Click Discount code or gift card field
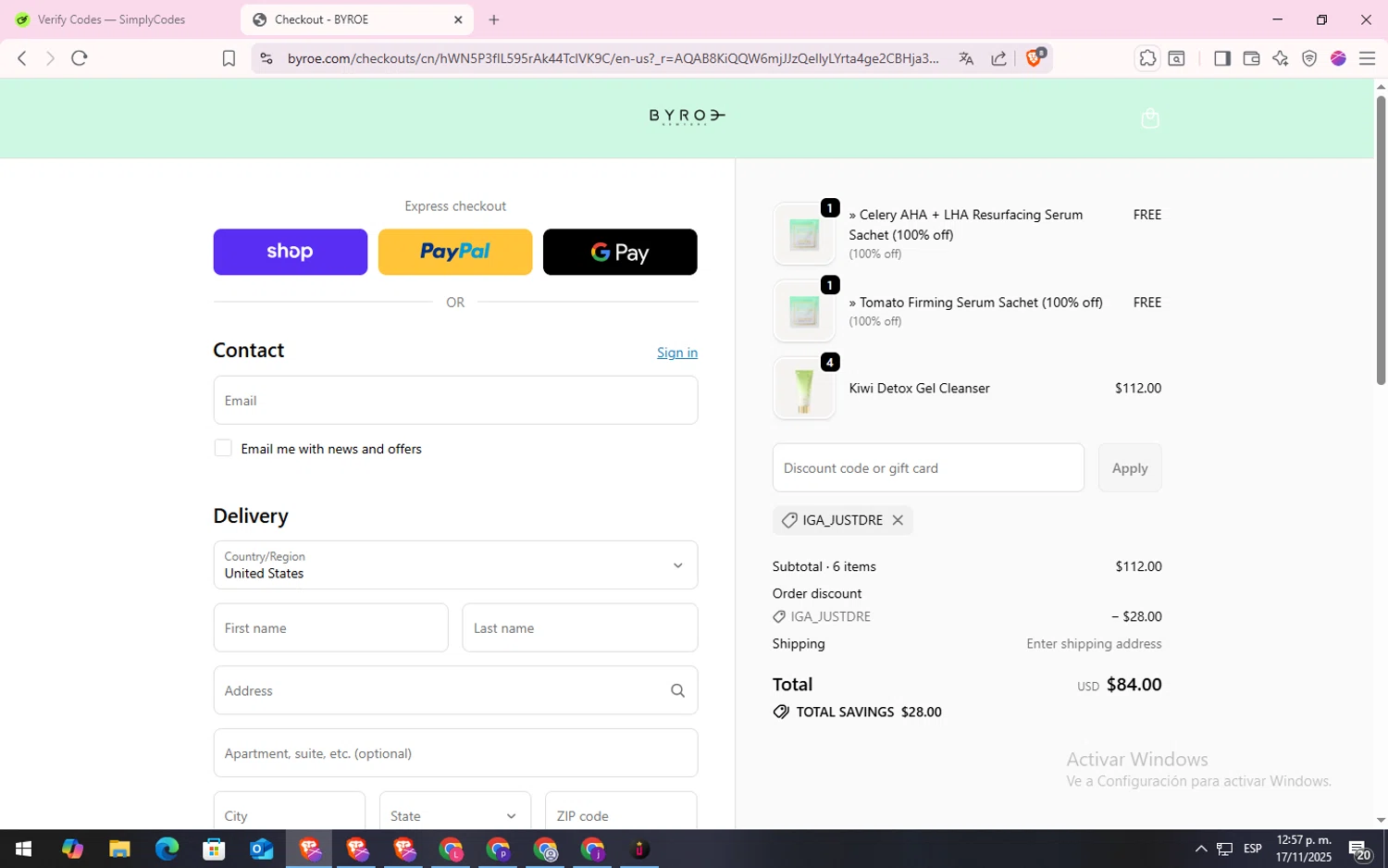The height and width of the screenshot is (868, 1388). pos(928,467)
